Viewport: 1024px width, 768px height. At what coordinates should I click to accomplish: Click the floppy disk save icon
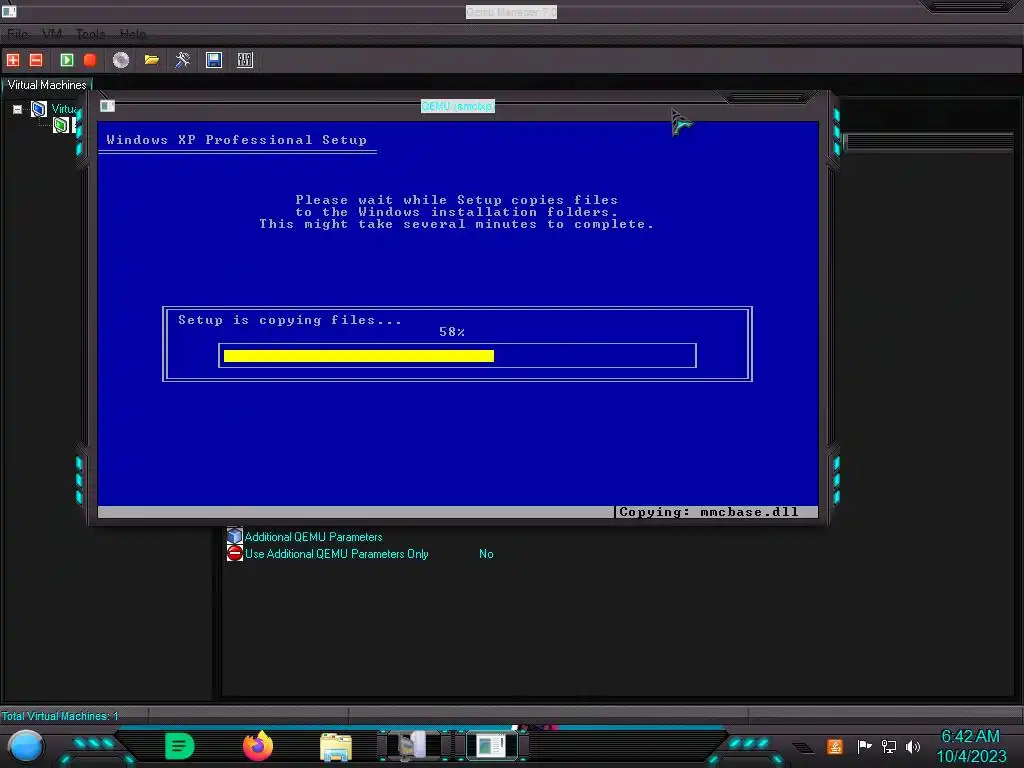[214, 60]
